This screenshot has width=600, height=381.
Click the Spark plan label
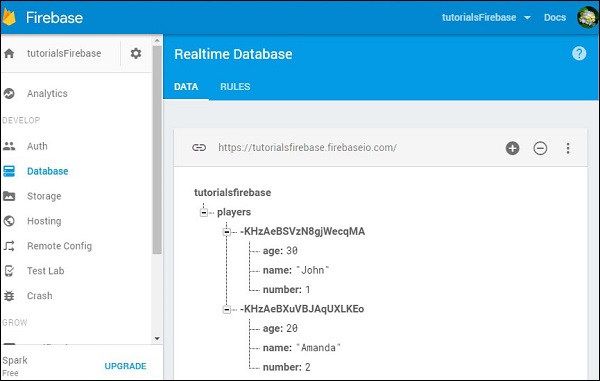15,360
